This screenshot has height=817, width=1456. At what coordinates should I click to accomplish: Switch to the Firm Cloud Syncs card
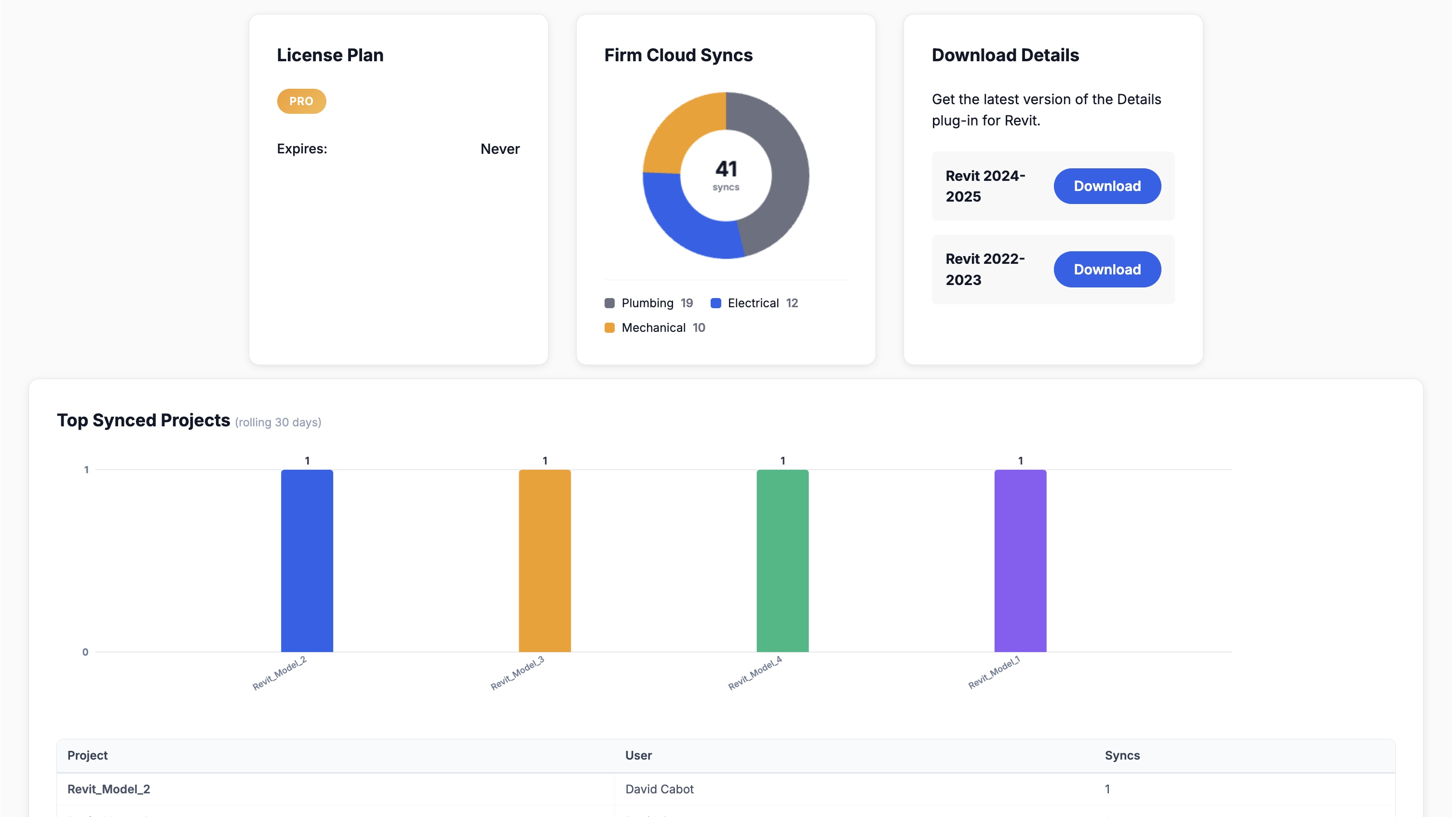[678, 55]
